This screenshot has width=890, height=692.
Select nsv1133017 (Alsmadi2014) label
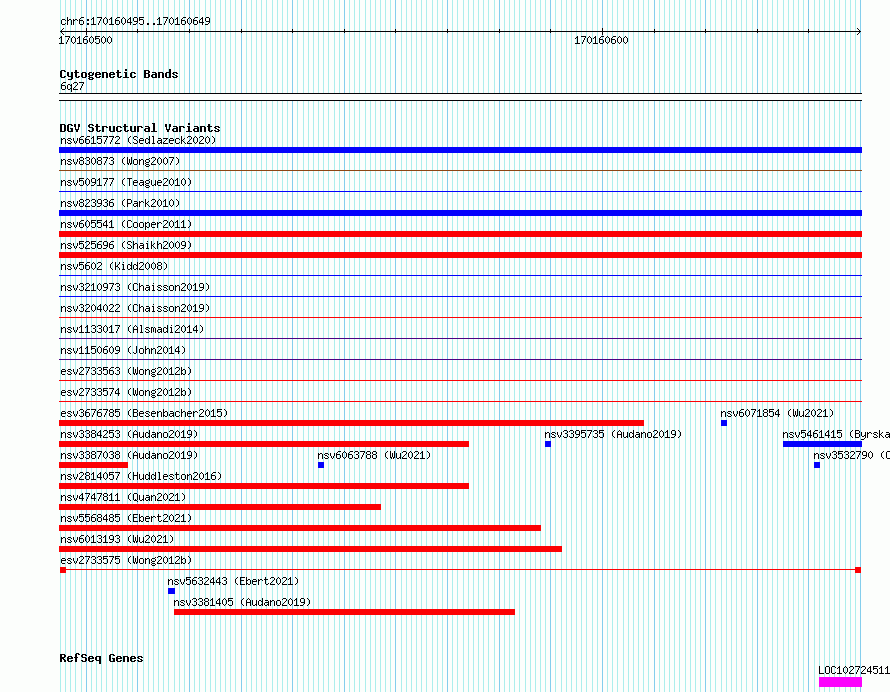(132, 329)
